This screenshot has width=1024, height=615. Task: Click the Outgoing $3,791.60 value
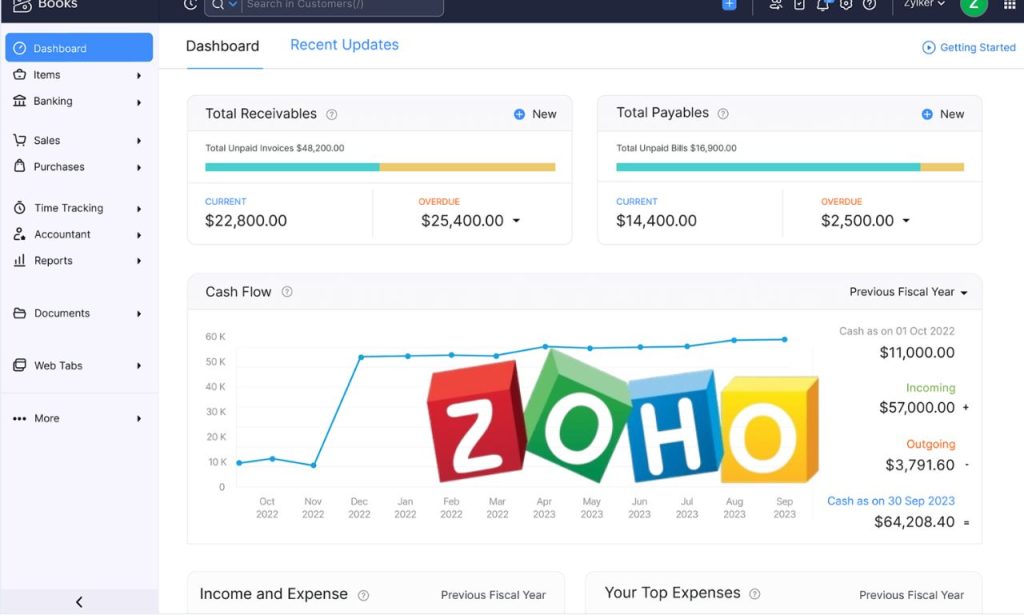coord(920,465)
